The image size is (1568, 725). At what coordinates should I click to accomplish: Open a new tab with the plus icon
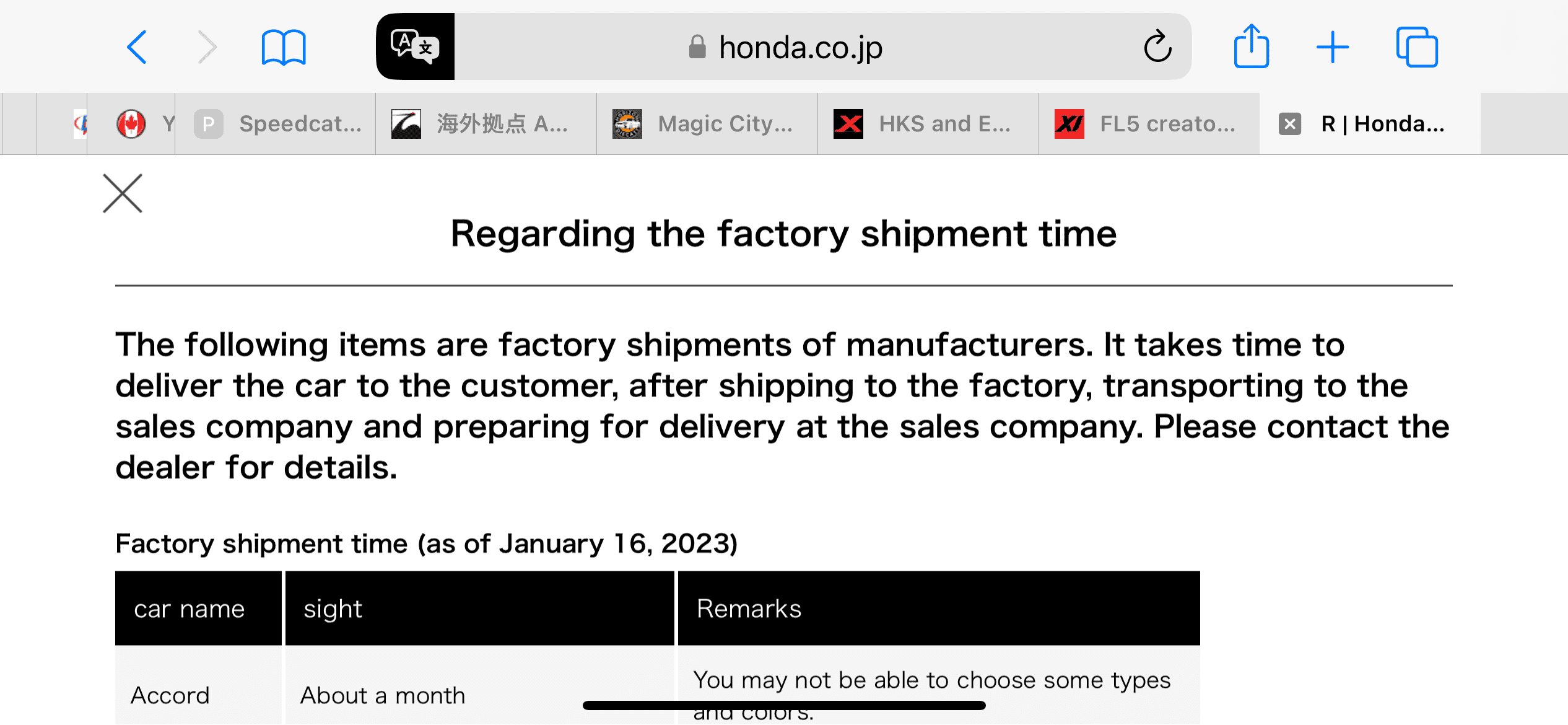[1333, 46]
